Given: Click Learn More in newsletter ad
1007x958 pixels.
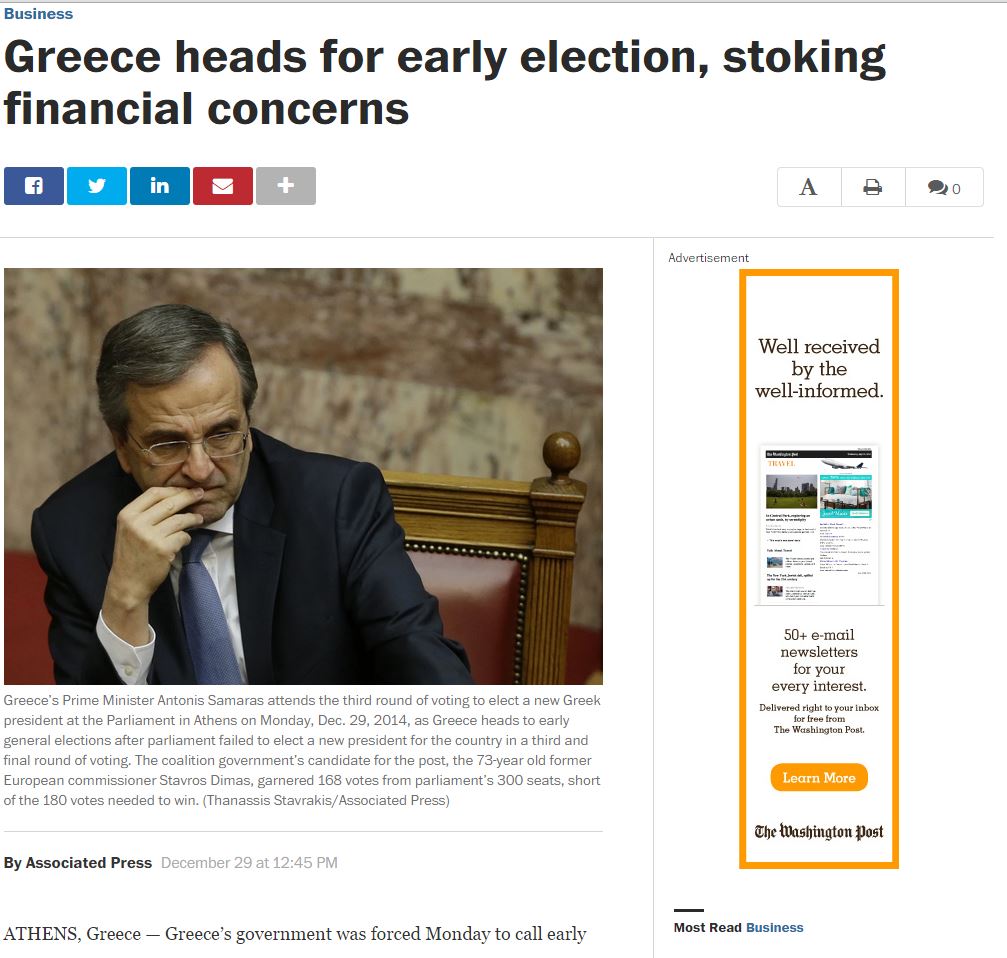Looking at the screenshot, I should click(x=819, y=777).
